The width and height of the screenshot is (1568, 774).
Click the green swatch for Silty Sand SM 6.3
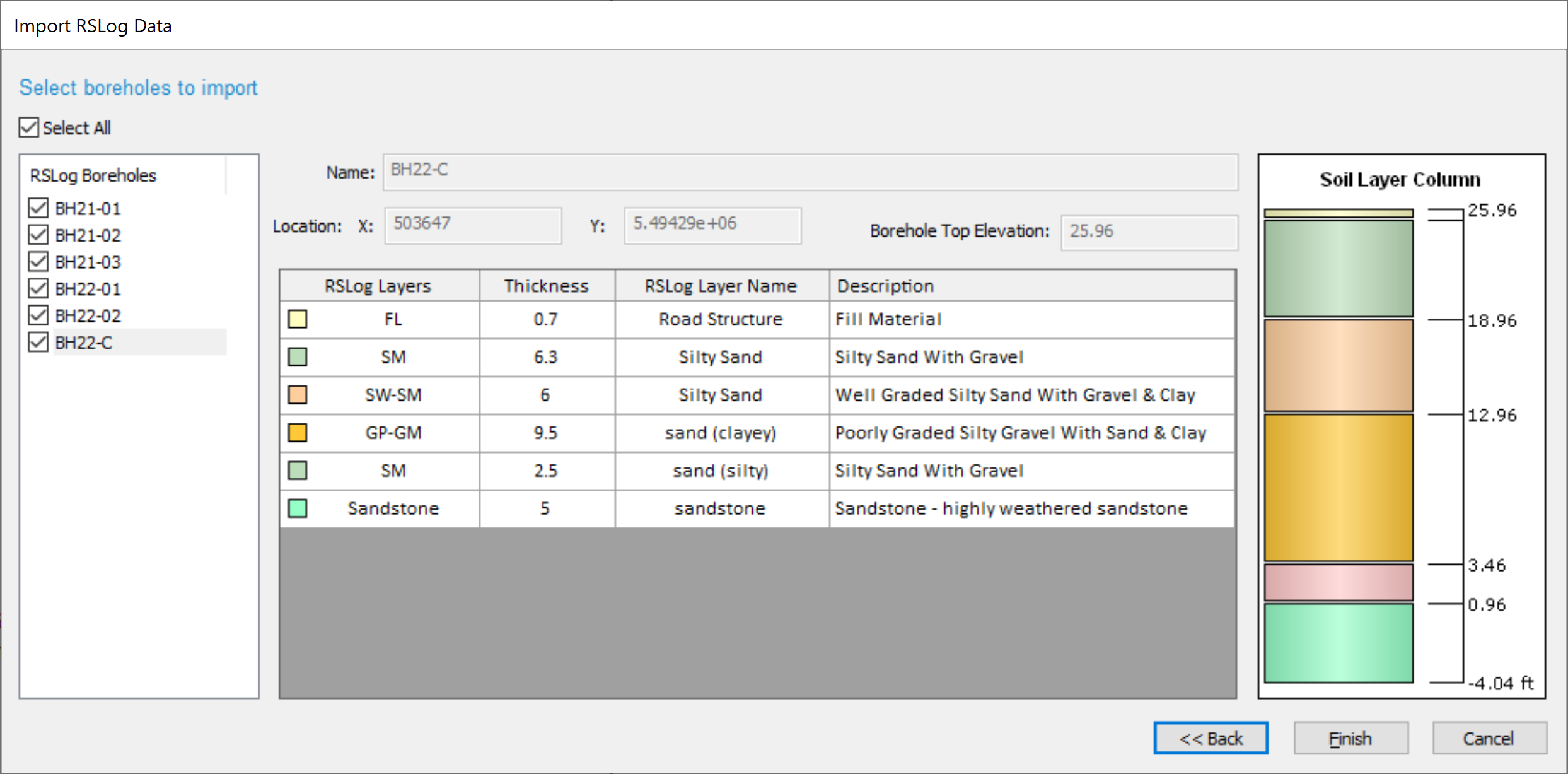point(298,357)
